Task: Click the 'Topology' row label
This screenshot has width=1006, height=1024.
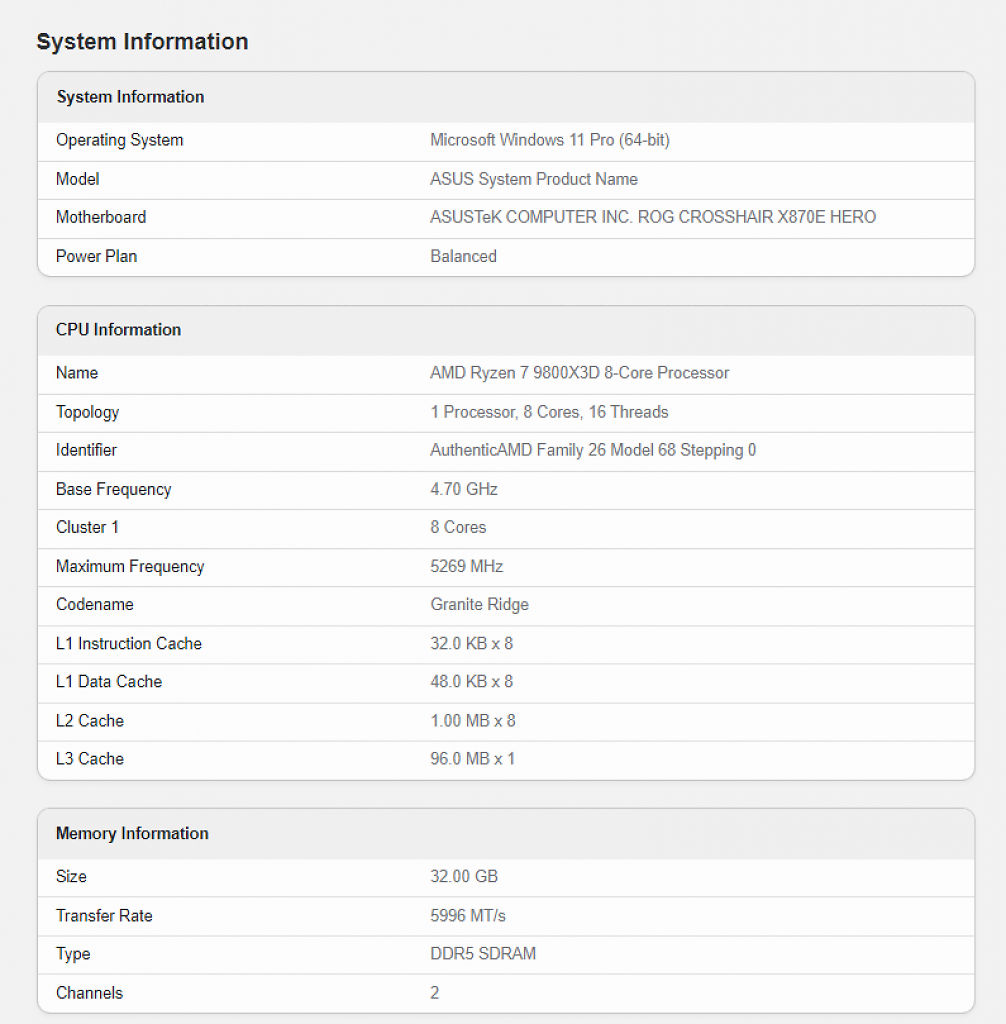Action: pos(88,412)
